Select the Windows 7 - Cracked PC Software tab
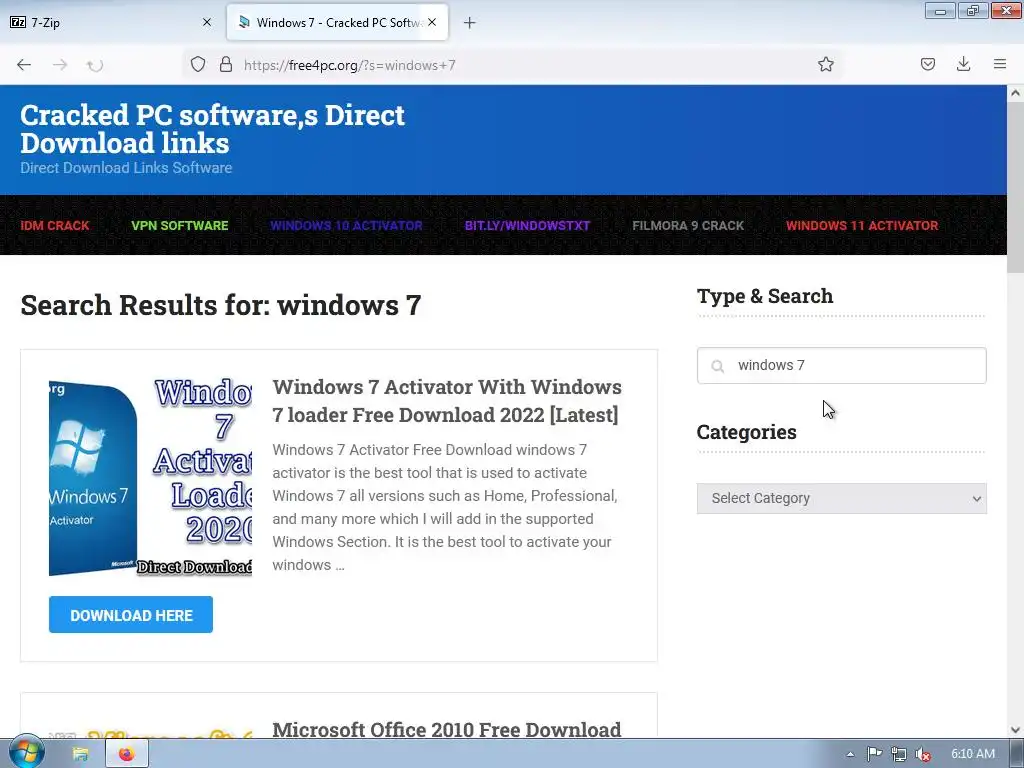This screenshot has width=1024, height=768. (x=337, y=22)
